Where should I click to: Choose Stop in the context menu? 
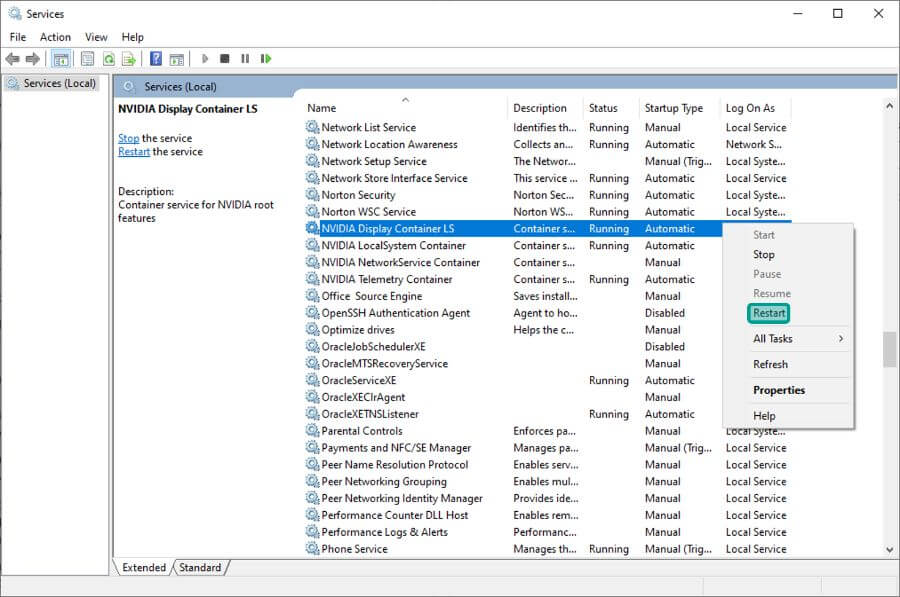coord(763,254)
